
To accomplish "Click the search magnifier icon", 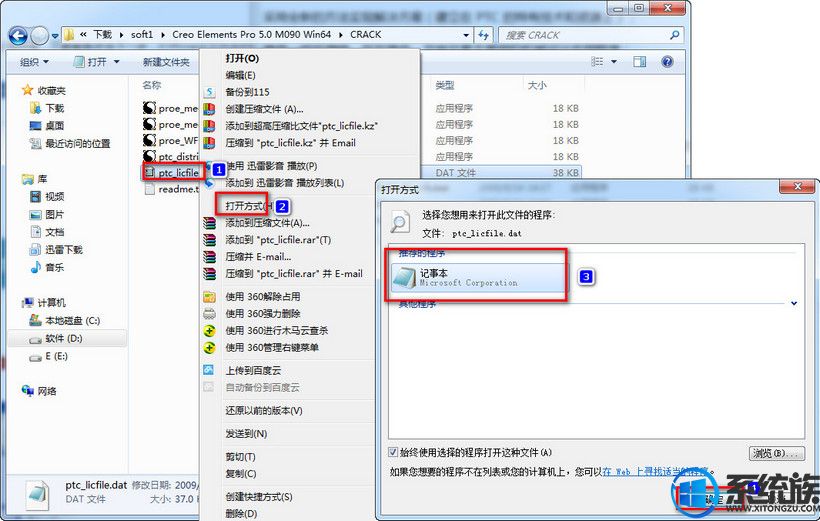I will coord(675,35).
